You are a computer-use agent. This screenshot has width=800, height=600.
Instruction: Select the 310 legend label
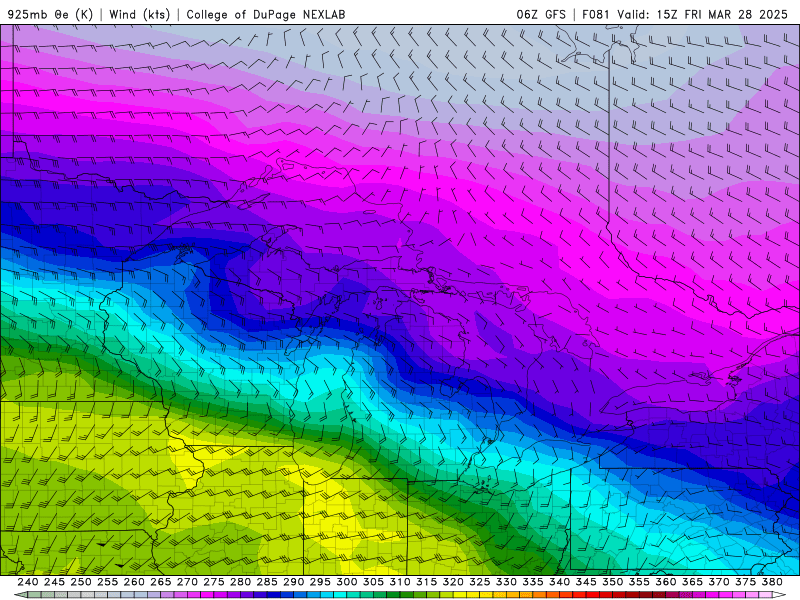pos(399,582)
